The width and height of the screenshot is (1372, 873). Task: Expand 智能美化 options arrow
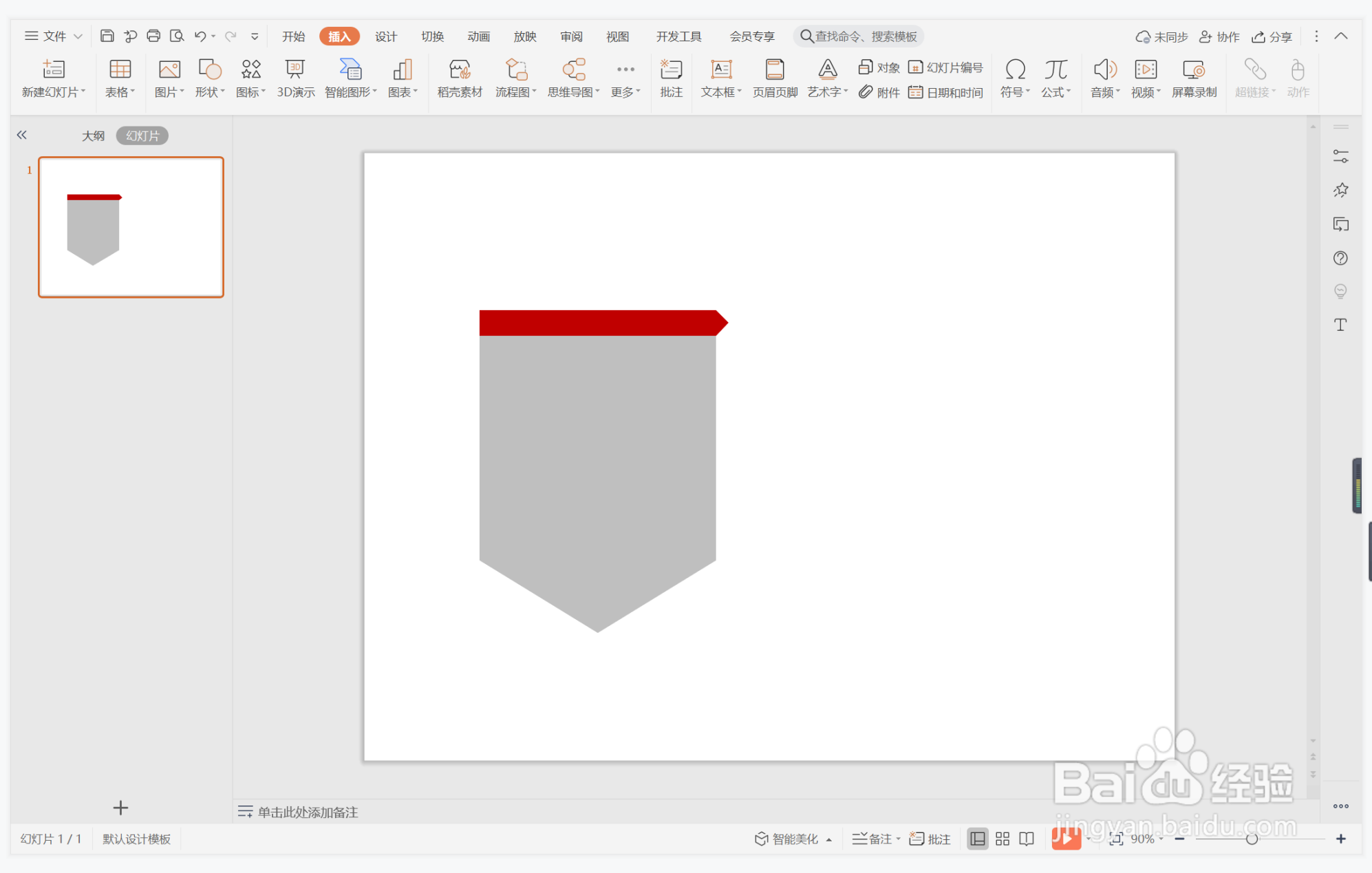coord(829,839)
